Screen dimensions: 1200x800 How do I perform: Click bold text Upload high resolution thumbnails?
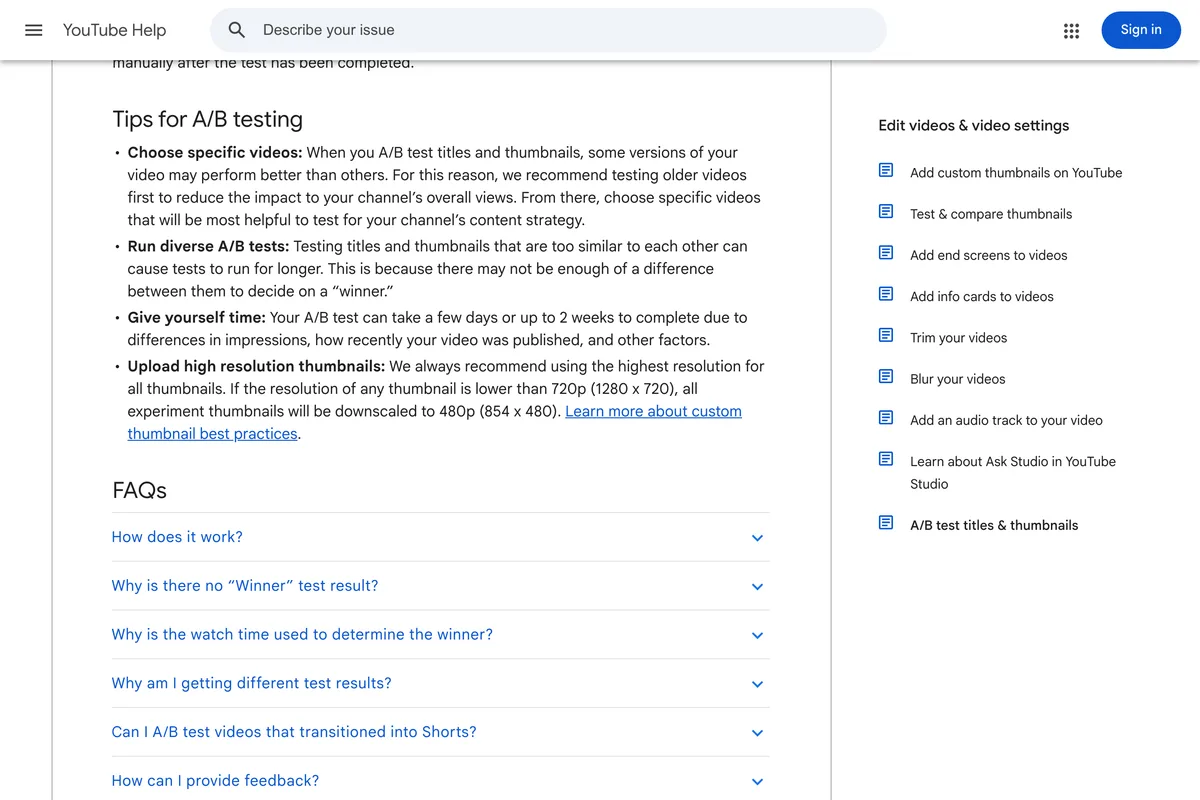[257, 366]
